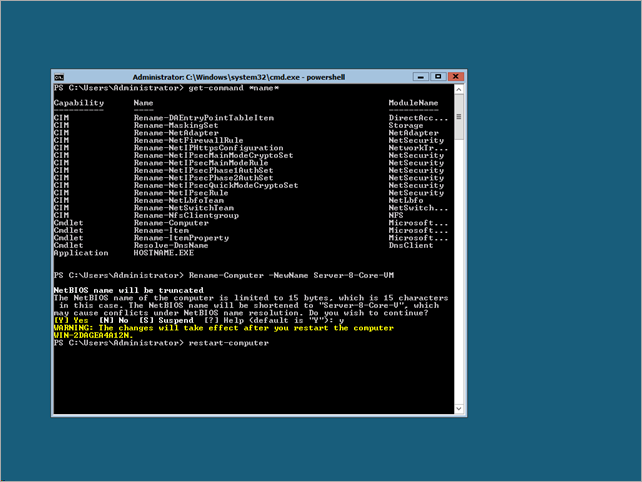Minimize the Administrator cmd.exe window
This screenshot has width=642, height=482.
[x=420, y=77]
